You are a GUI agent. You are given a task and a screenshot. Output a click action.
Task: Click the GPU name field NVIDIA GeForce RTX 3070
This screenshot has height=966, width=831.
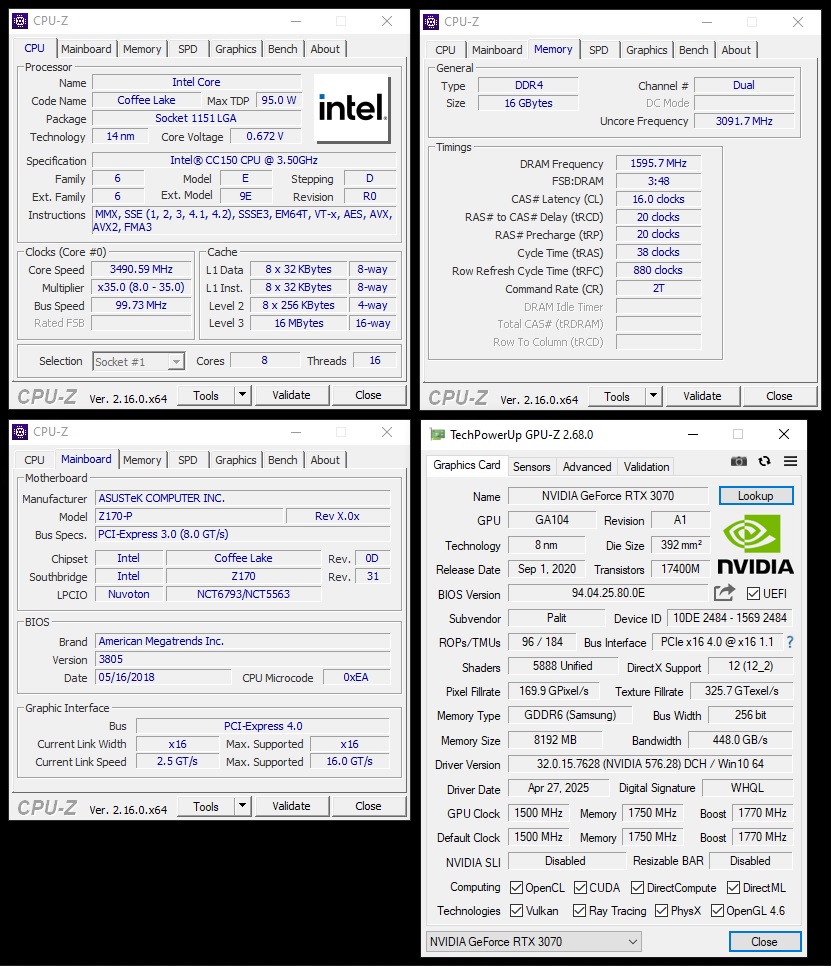tap(608, 496)
